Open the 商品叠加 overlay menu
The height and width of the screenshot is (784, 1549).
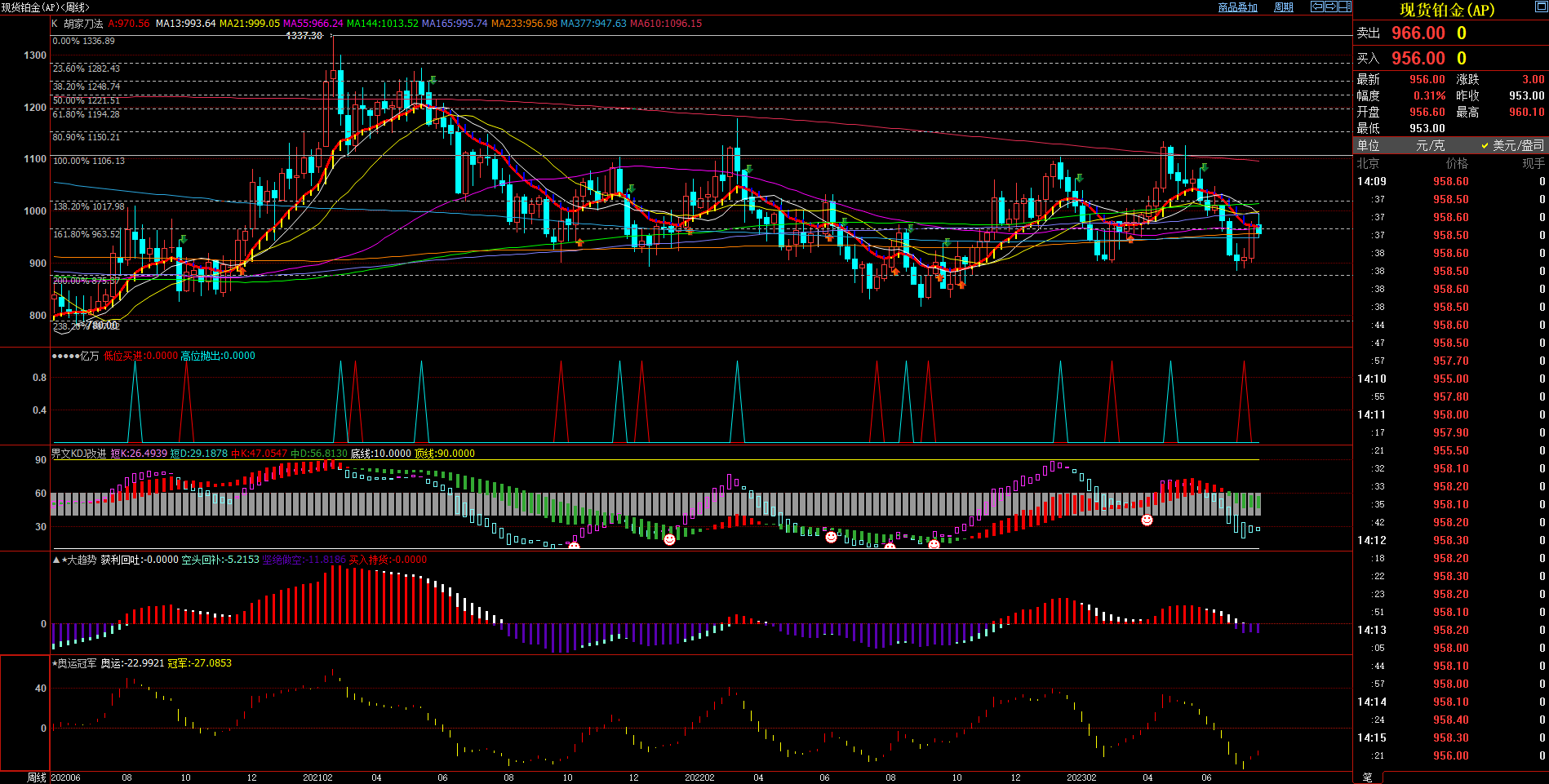[1237, 7]
